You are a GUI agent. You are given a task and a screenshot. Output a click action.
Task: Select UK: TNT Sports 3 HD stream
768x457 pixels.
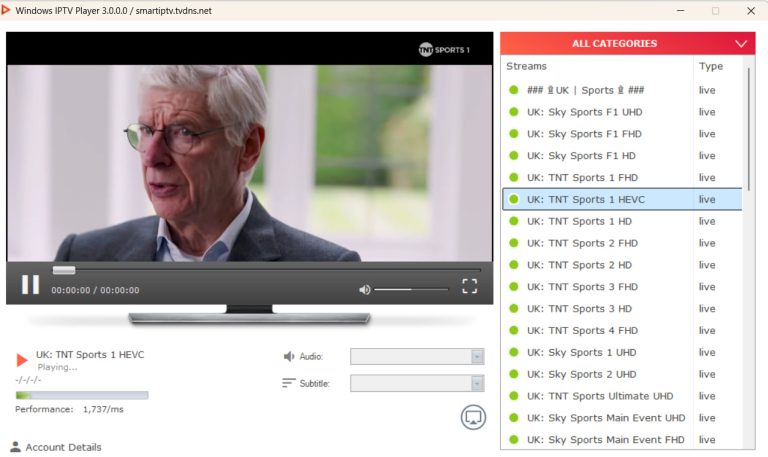[622, 309]
